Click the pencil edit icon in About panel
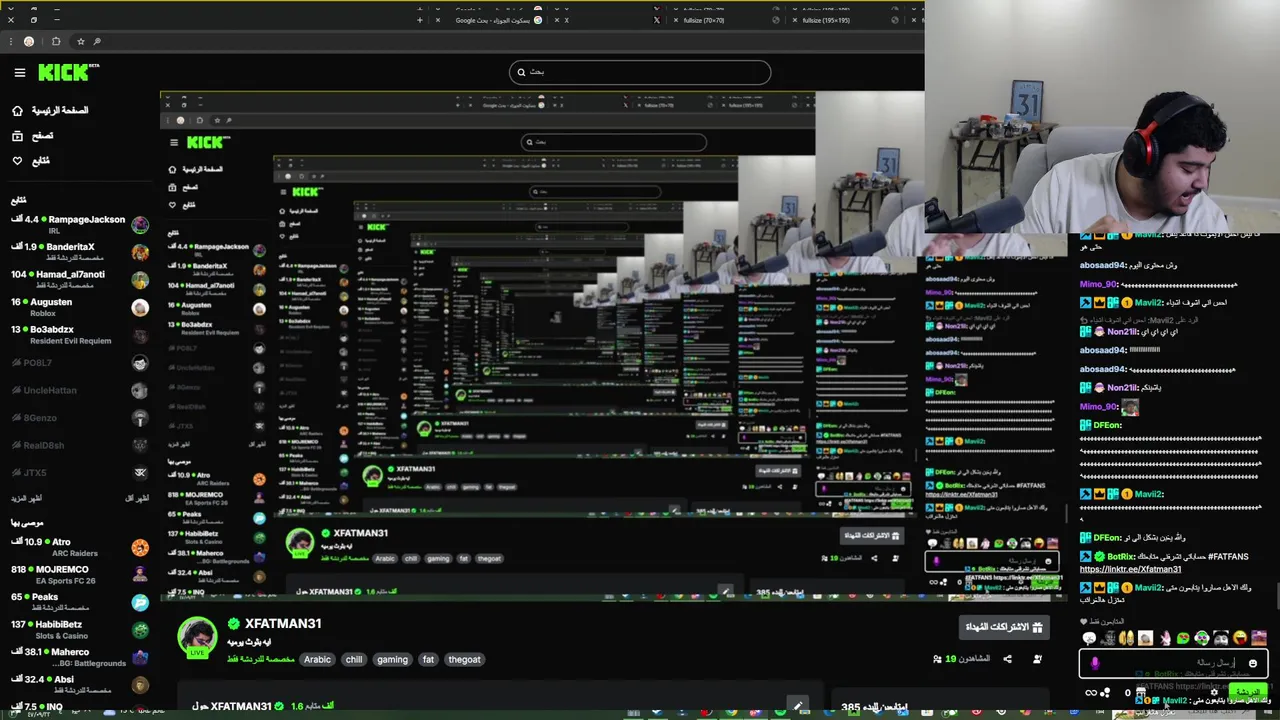Screen dimensions: 1280x720 797,706
